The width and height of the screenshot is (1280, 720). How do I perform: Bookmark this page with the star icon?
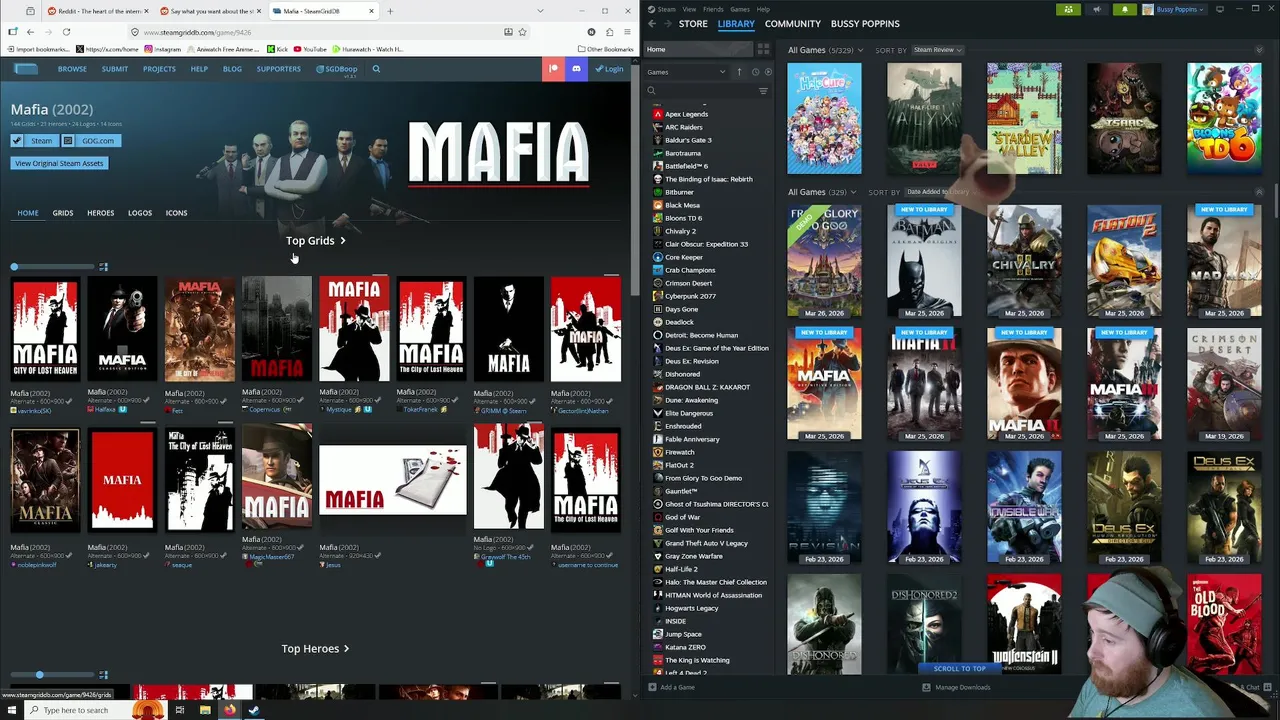[x=522, y=32]
